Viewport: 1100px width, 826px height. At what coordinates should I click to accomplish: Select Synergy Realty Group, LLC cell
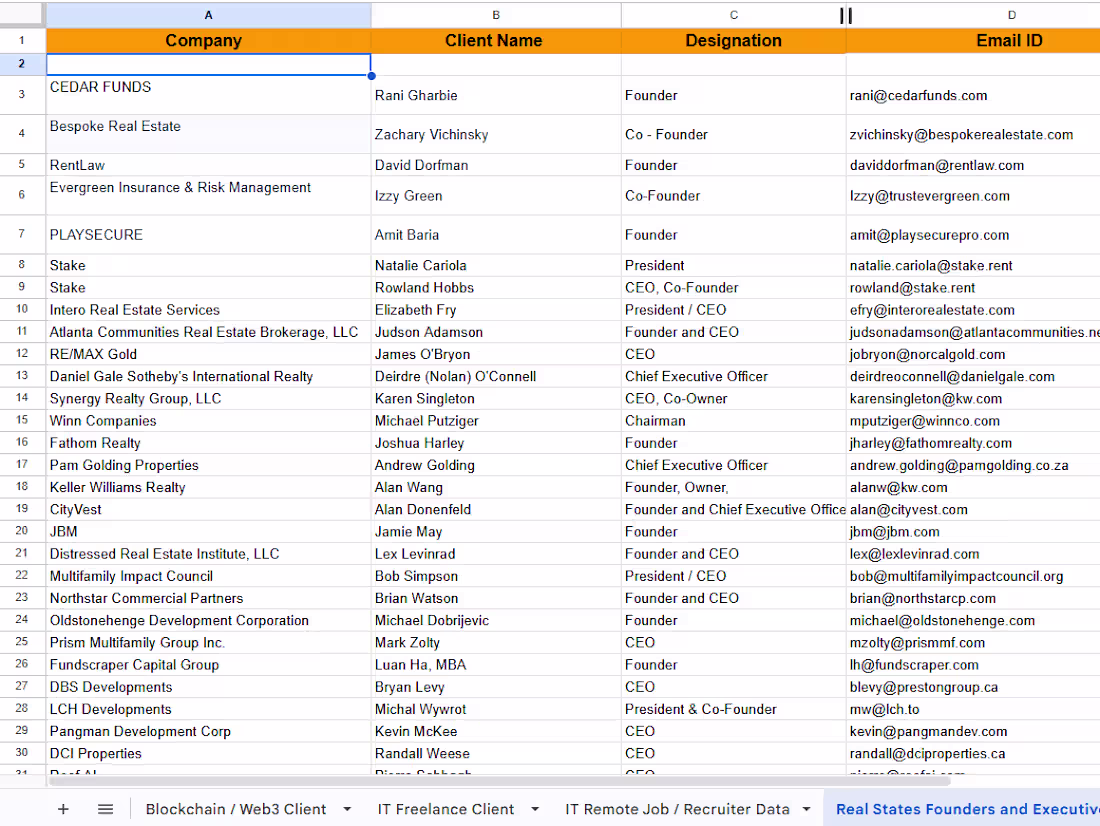[208, 399]
